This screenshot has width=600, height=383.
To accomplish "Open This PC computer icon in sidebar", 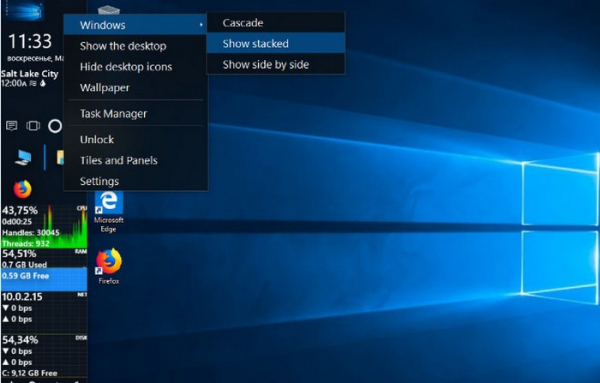I will [x=23, y=157].
